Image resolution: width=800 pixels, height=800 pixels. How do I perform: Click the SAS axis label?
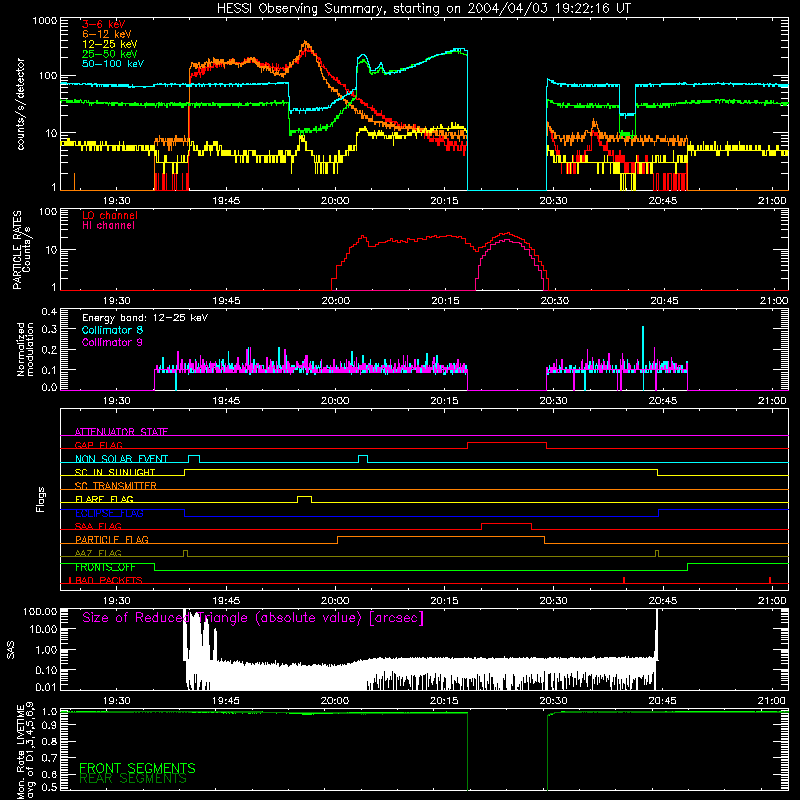click(10, 650)
